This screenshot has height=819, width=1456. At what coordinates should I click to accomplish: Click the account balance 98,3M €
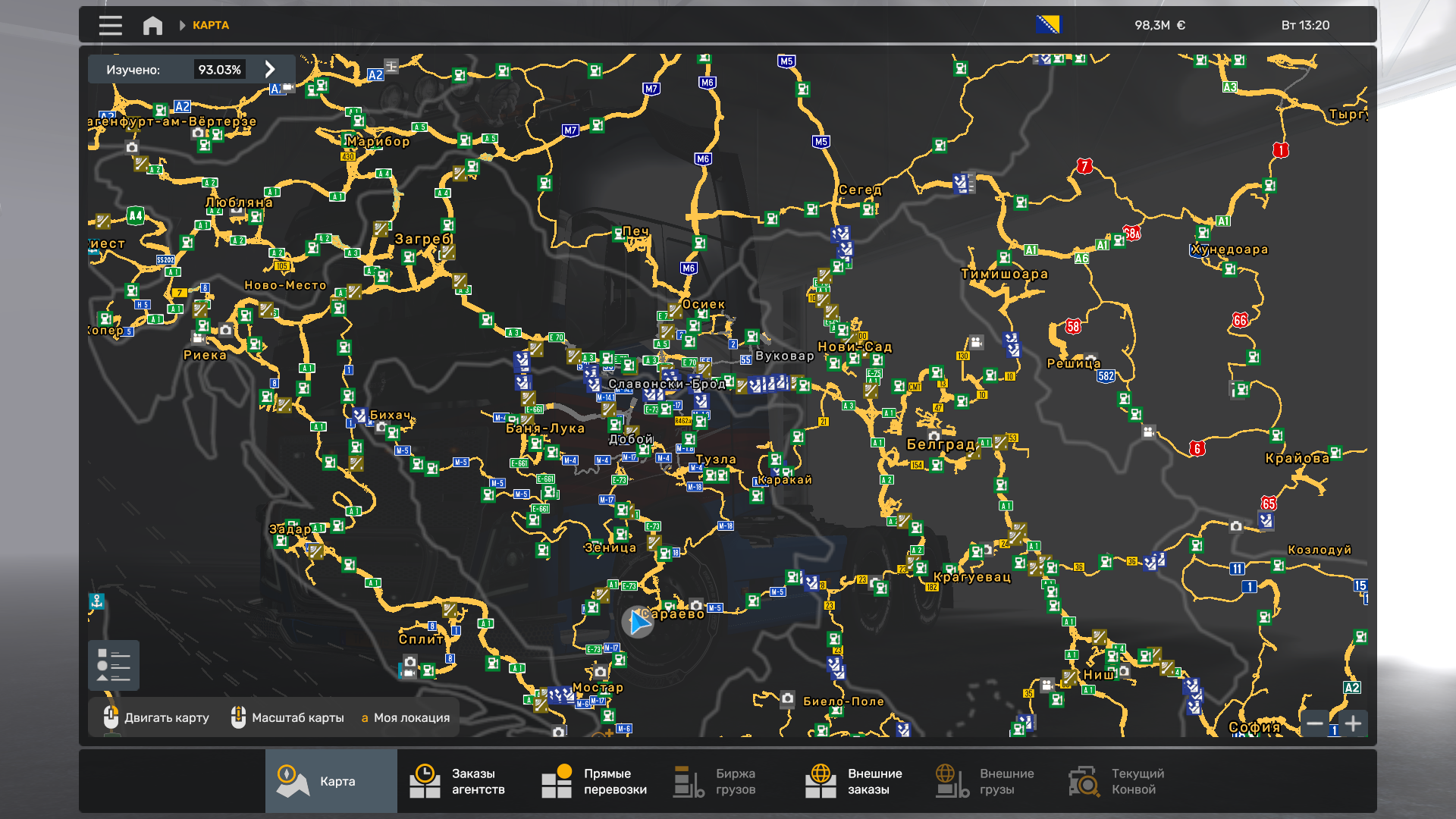pos(1159,25)
